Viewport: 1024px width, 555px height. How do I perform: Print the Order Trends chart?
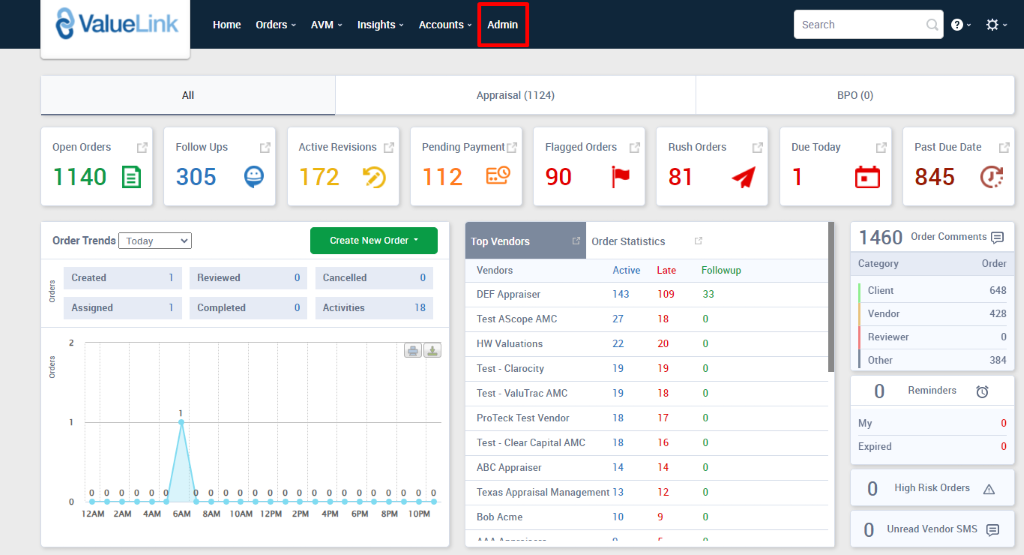pyautogui.click(x=413, y=351)
